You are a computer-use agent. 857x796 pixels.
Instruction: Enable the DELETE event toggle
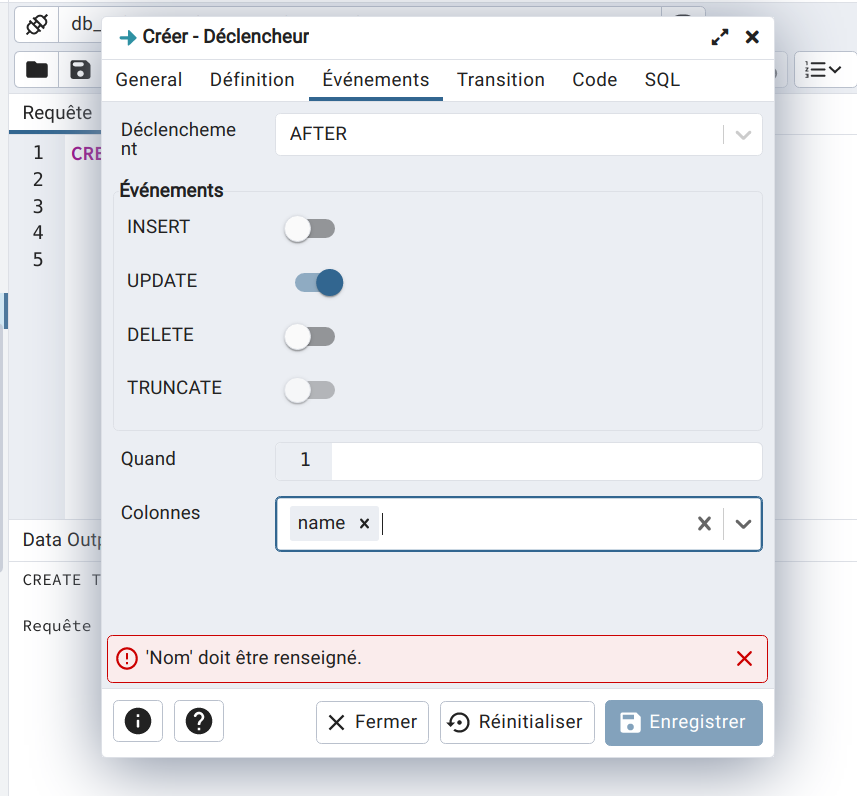point(310,336)
